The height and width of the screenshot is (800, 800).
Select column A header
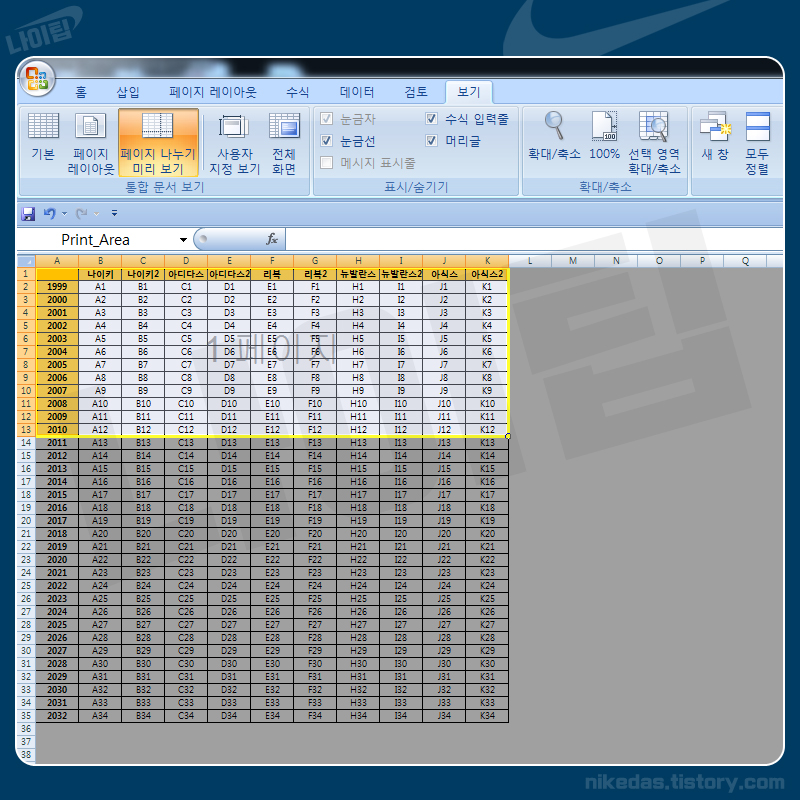tap(57, 261)
